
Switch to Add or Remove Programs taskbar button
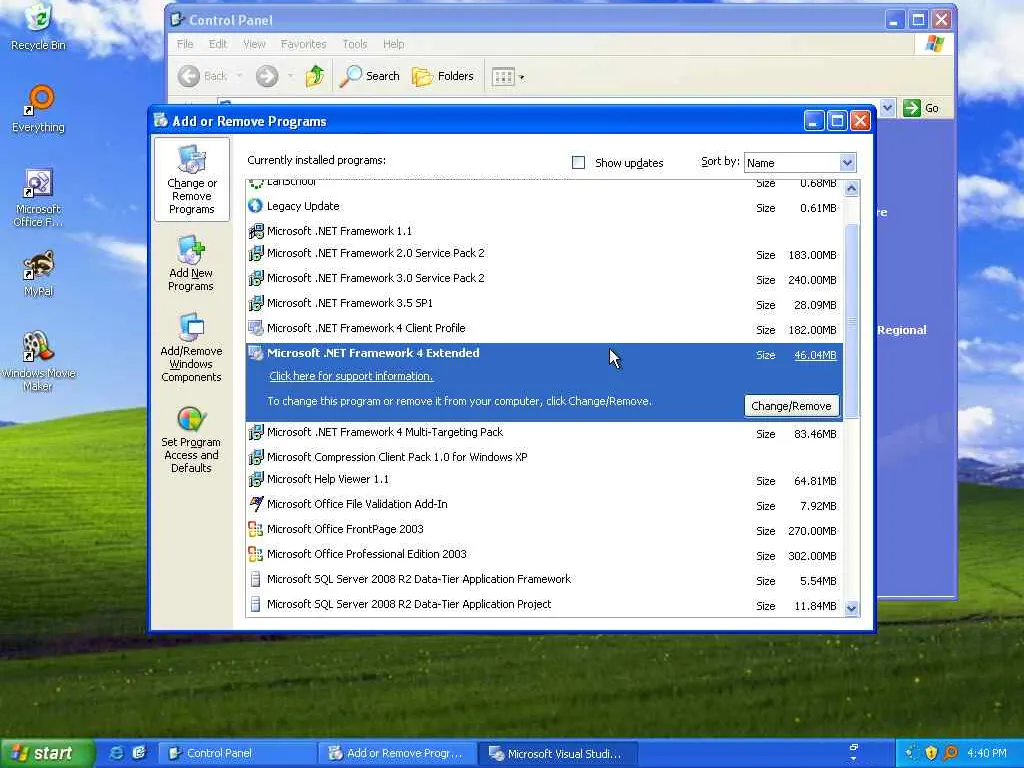(396, 753)
